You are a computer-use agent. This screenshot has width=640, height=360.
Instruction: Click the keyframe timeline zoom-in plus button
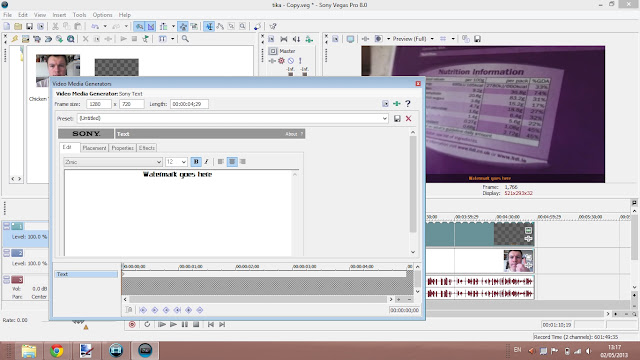coord(399,299)
